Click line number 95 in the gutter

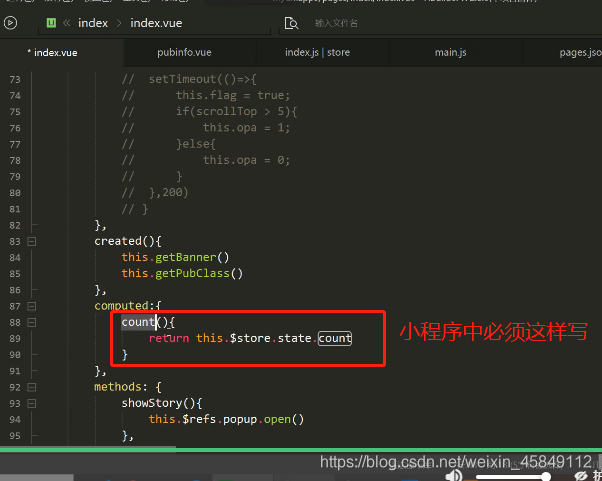(x=15, y=436)
